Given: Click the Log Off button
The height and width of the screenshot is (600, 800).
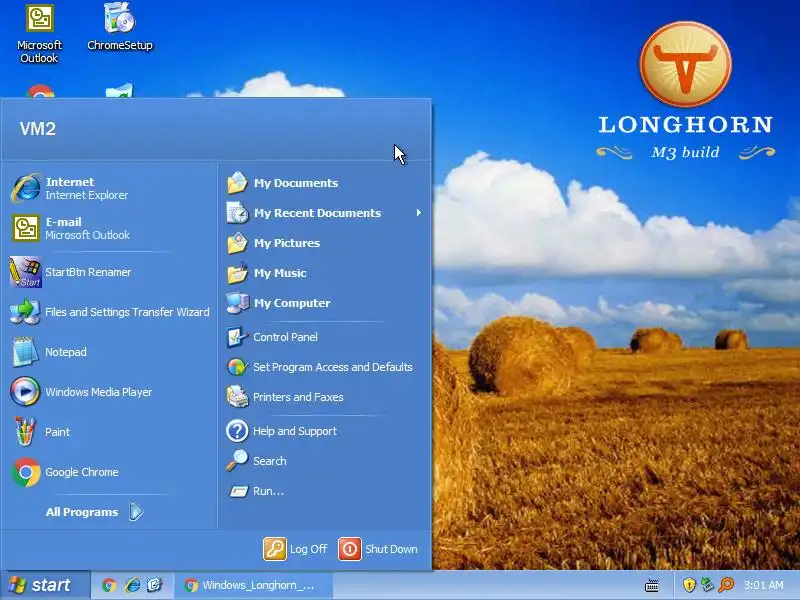Looking at the screenshot, I should click(x=295, y=549).
